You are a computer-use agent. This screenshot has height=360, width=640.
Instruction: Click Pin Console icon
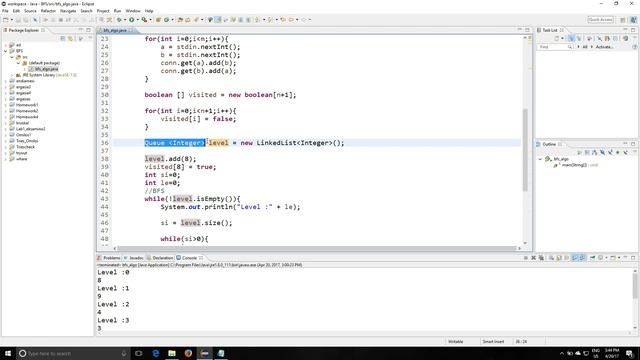[x=592, y=258]
